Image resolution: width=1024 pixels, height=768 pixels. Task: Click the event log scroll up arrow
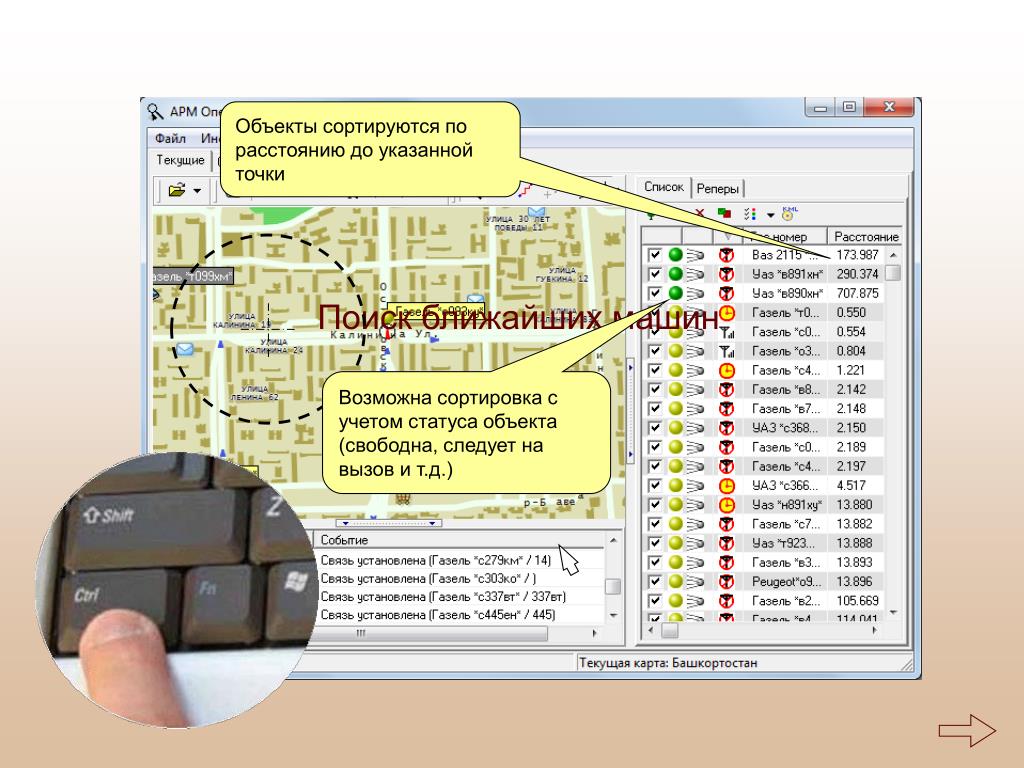coord(613,541)
